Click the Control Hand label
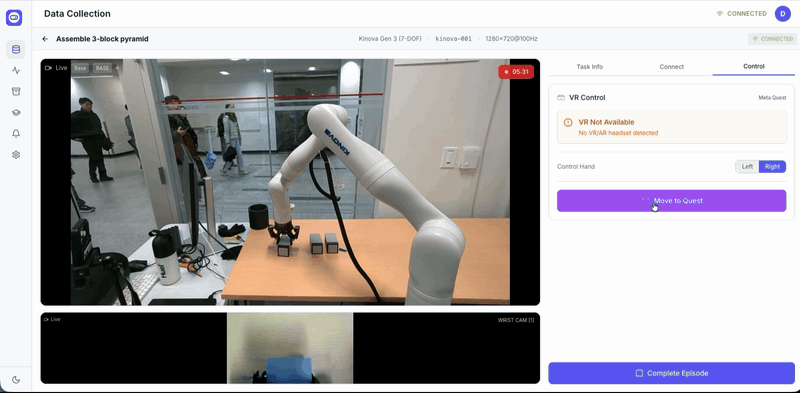The image size is (800, 393). [x=576, y=167]
